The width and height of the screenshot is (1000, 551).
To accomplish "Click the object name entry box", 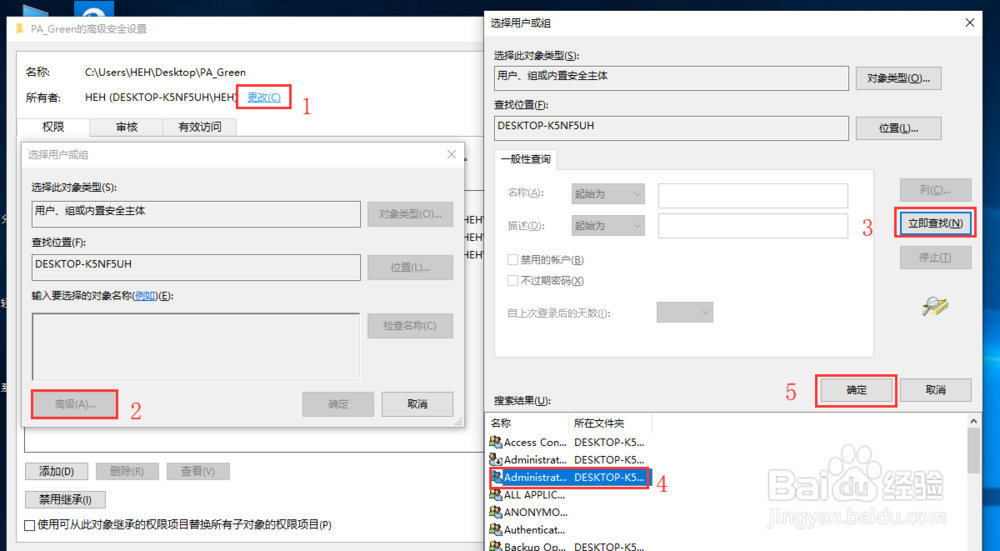I will (196, 346).
